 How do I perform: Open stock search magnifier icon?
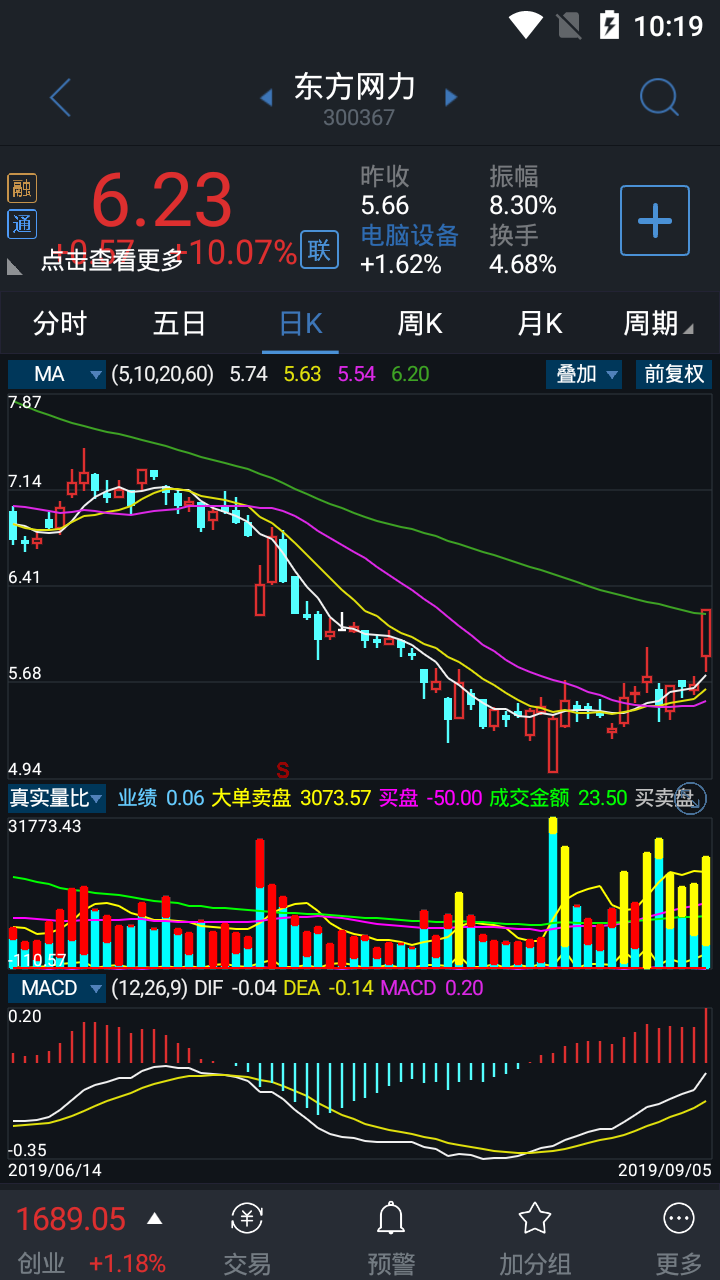pyautogui.click(x=659, y=97)
